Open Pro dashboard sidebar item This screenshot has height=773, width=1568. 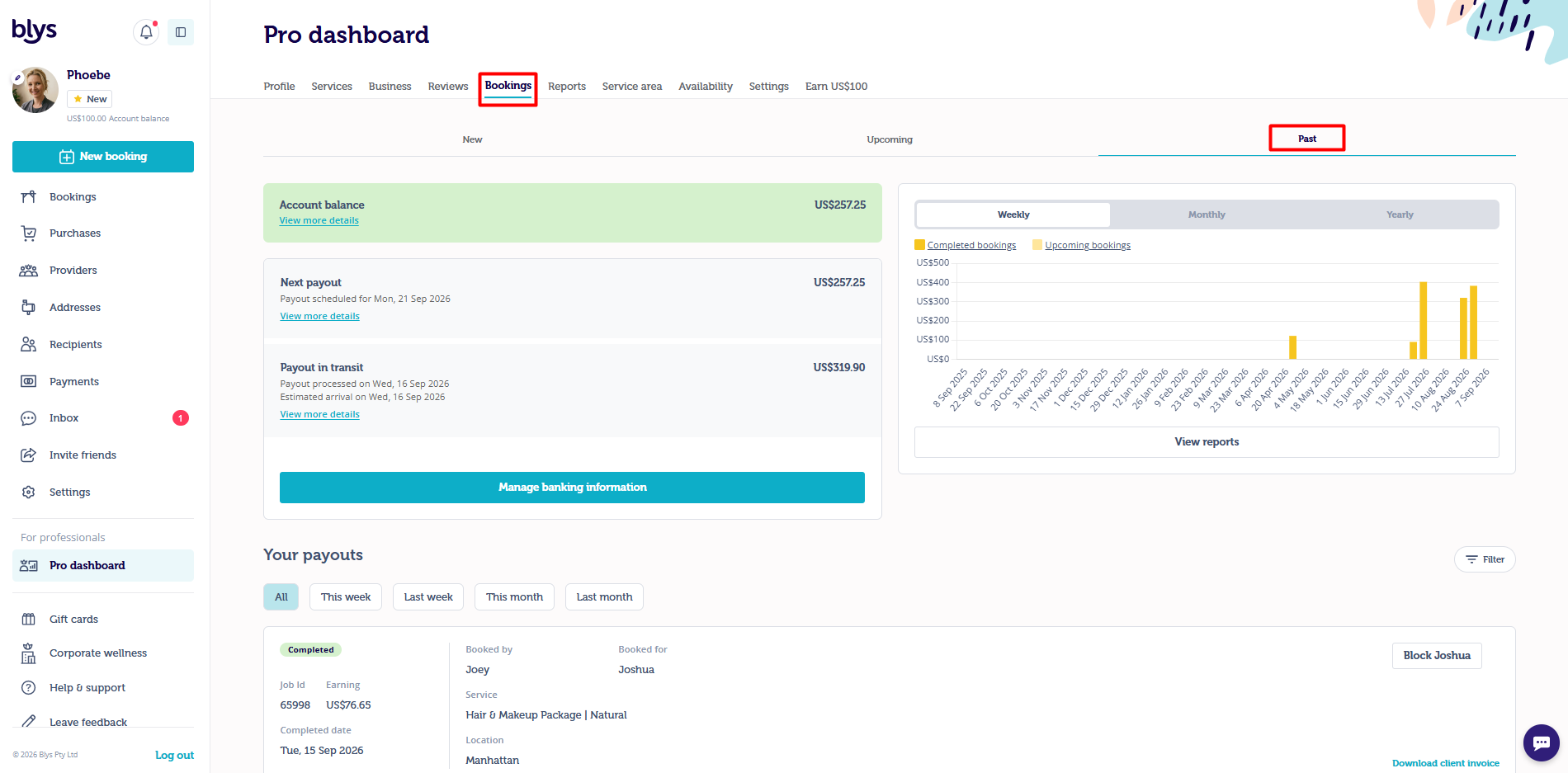pyautogui.click(x=103, y=566)
